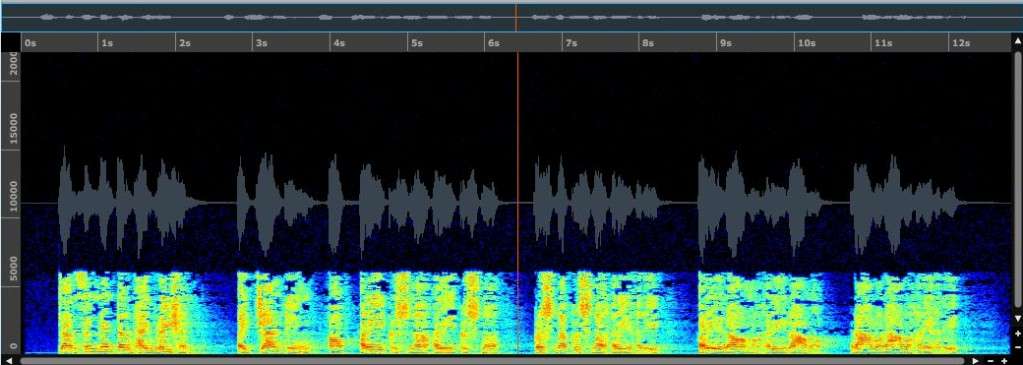
Task: Click the vertical scrollbar down arrow
Action: (x=1017, y=318)
